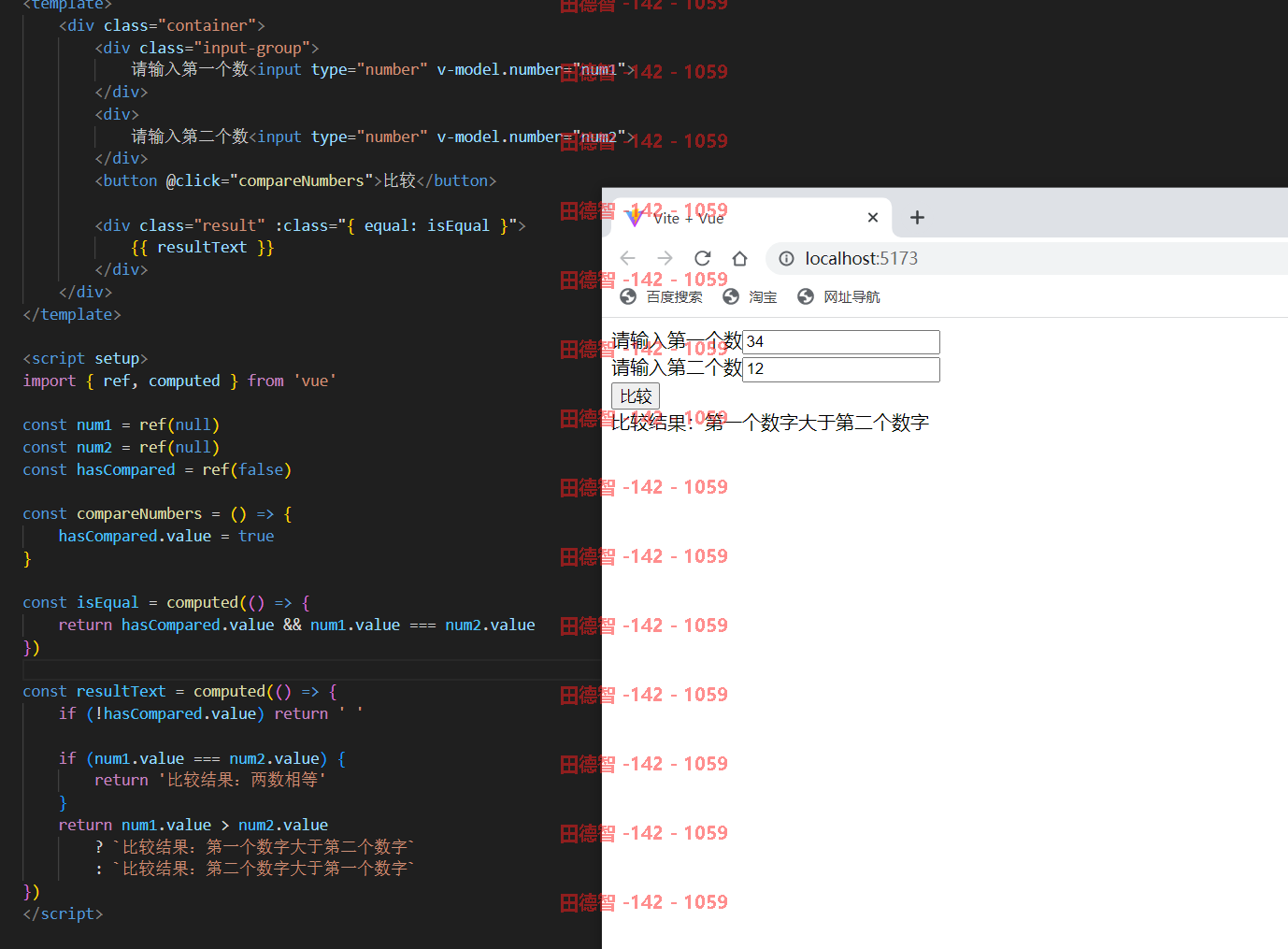Click the 'div class="result"' line in code
Screen dimensions: 1288x949
pyautogui.click(x=310, y=225)
